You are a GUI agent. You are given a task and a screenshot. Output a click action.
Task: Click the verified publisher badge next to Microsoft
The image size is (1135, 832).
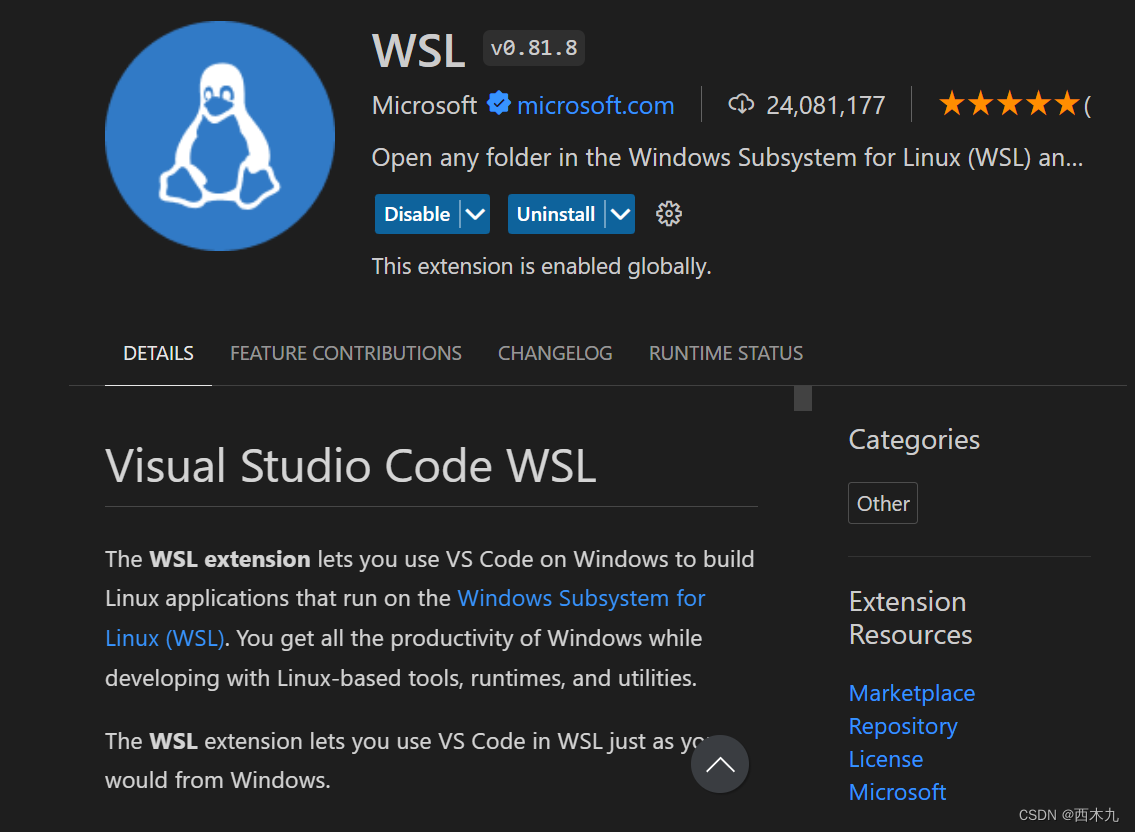pos(499,104)
